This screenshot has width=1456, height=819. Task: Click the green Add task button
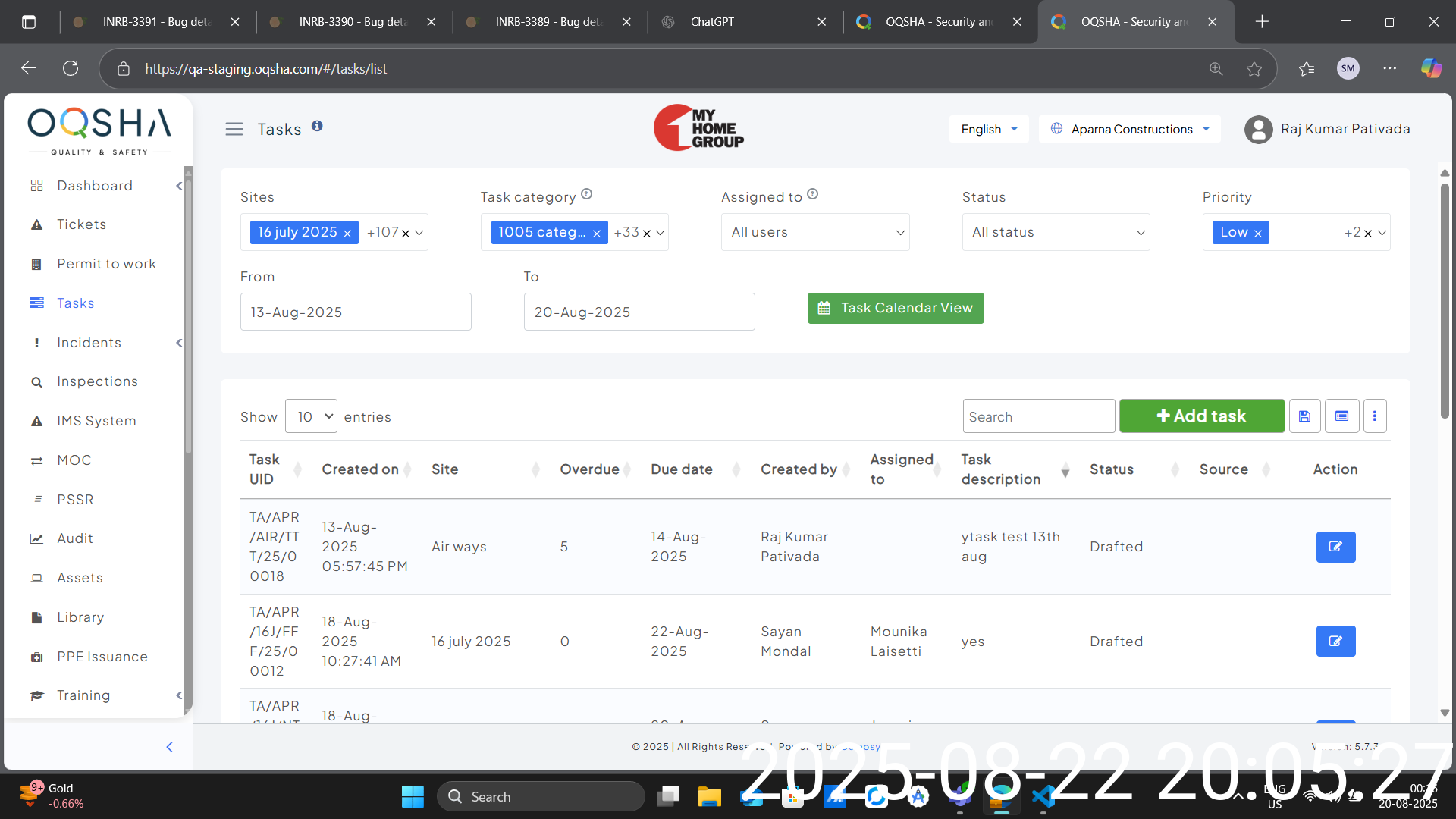coord(1202,416)
